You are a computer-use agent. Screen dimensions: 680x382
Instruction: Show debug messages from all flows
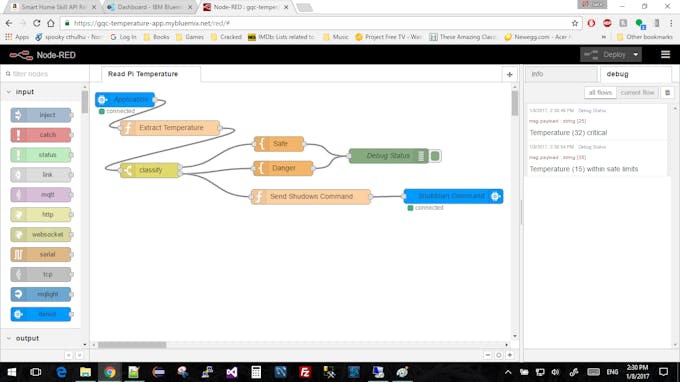[x=600, y=92]
